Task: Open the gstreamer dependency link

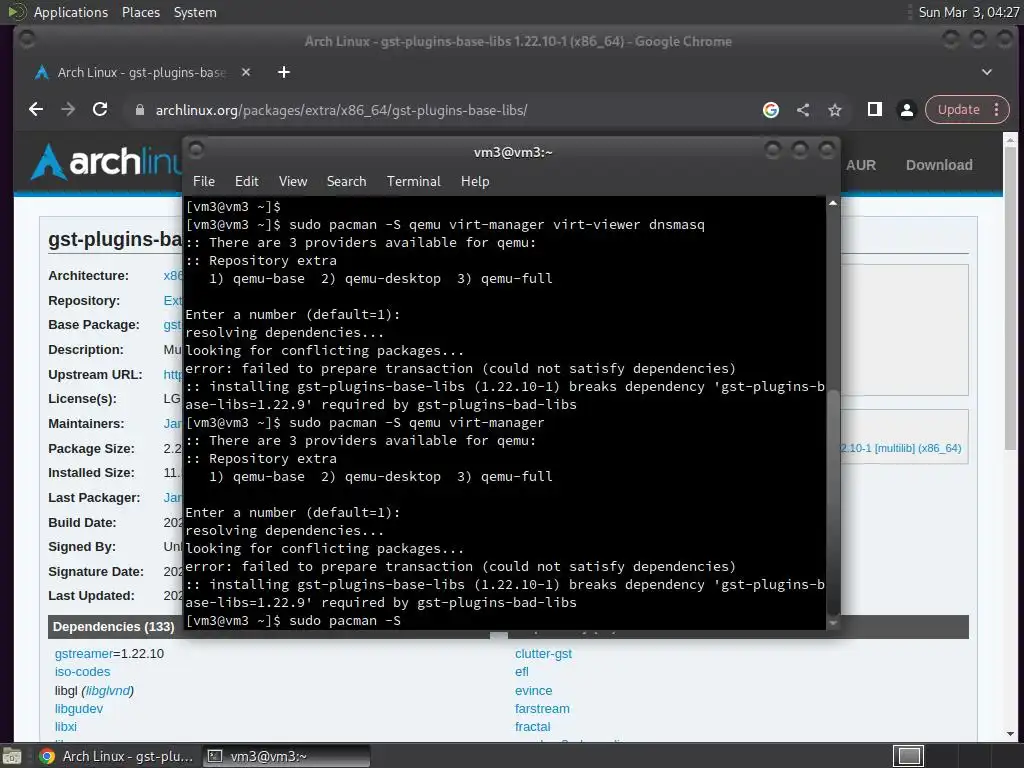Action: [x=84, y=654]
